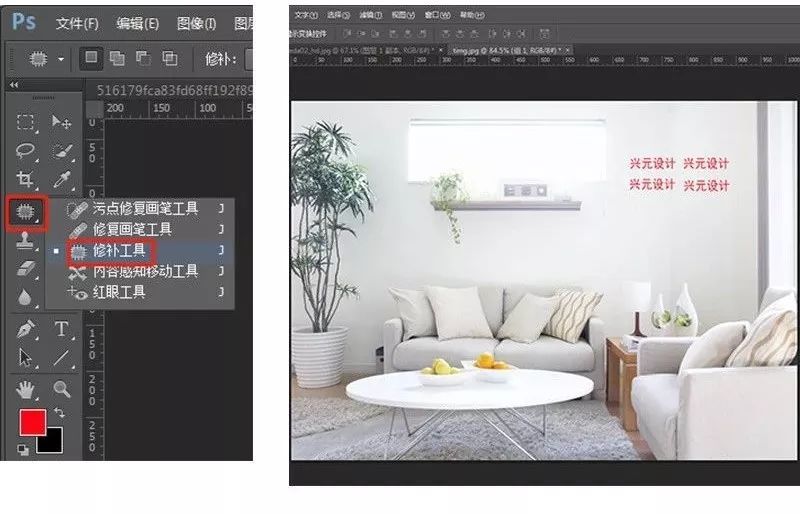
Task: Open the 窗口(W) menu in right window
Action: point(438,15)
